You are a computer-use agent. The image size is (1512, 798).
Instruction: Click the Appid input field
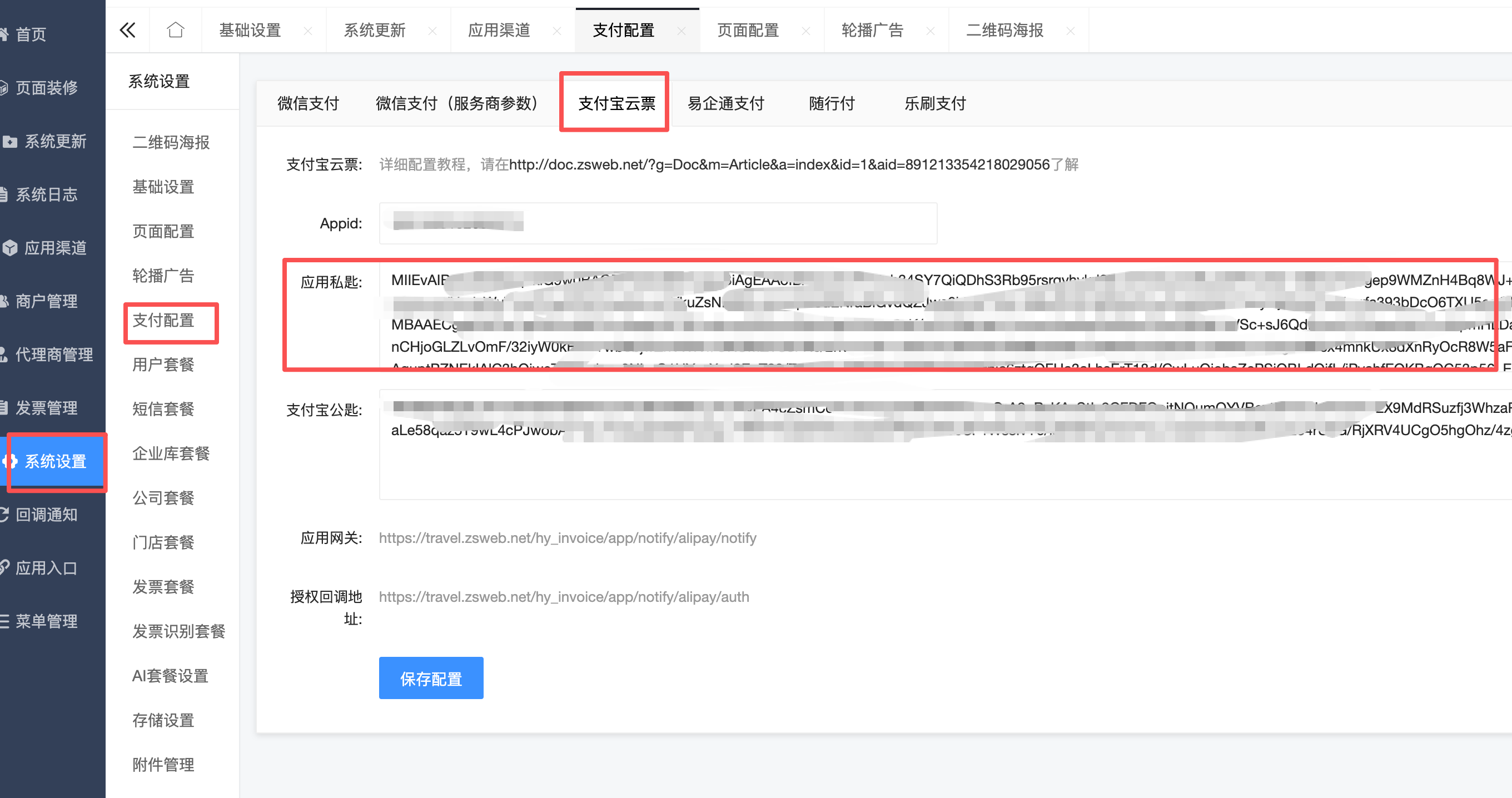tap(658, 223)
